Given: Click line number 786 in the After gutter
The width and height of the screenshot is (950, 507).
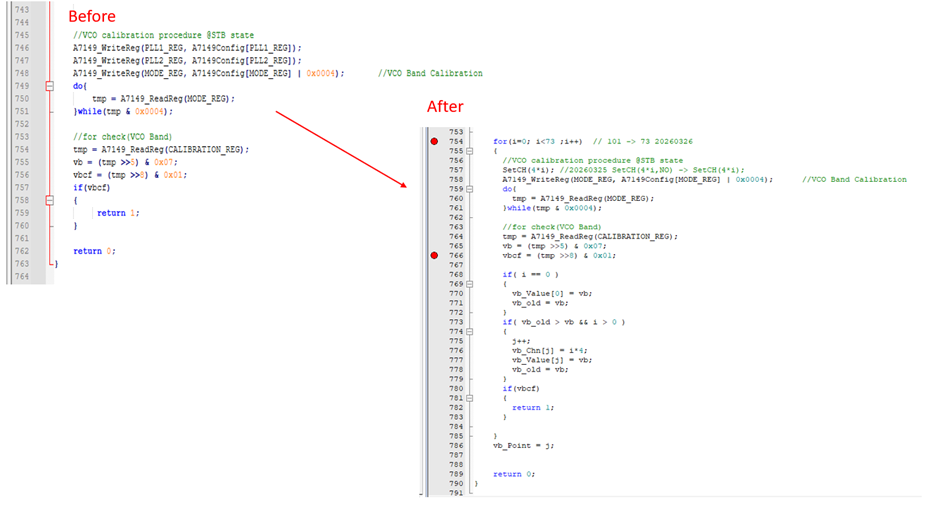Looking at the screenshot, I should click(x=456, y=445).
